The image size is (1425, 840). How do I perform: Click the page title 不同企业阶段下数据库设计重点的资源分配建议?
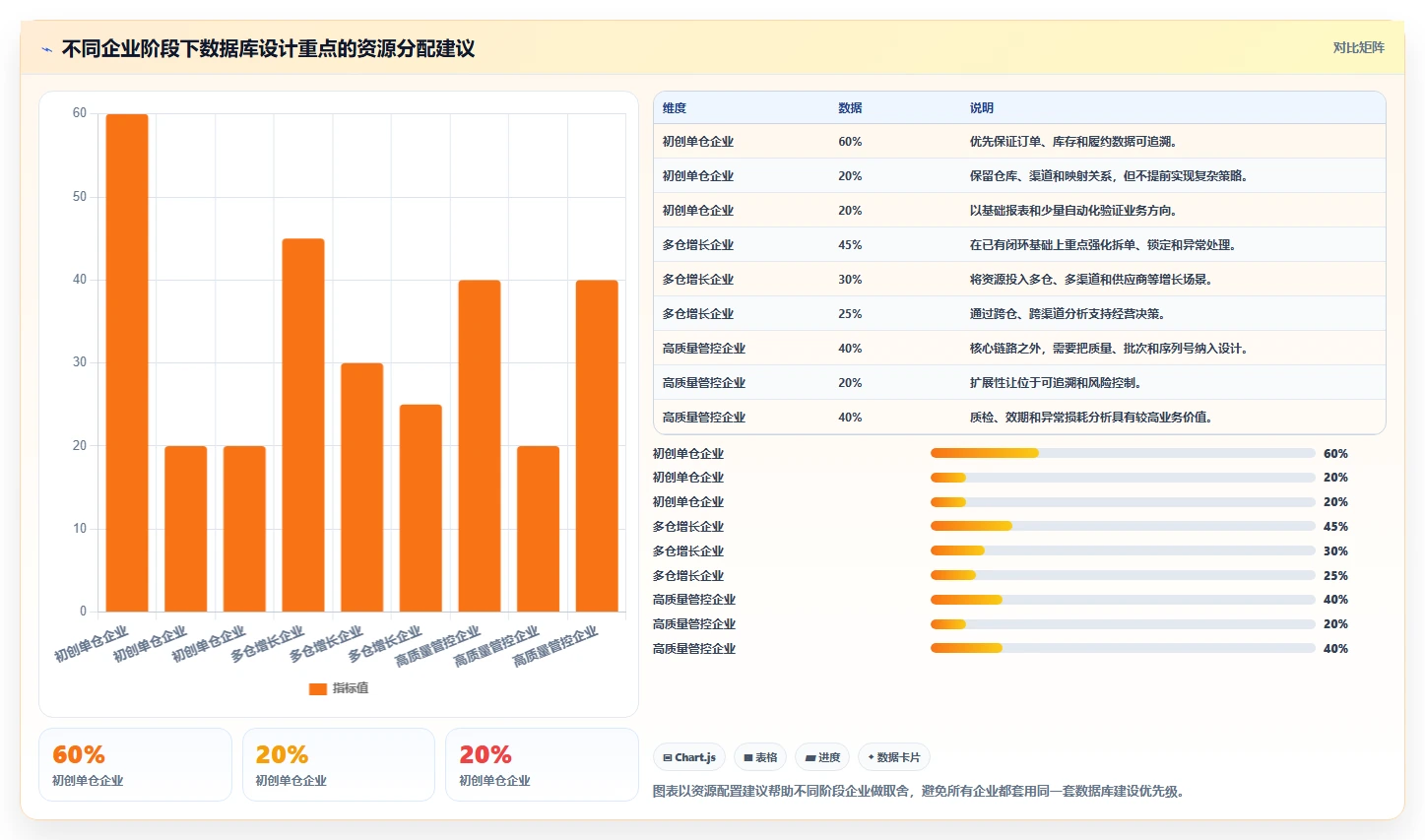[268, 49]
